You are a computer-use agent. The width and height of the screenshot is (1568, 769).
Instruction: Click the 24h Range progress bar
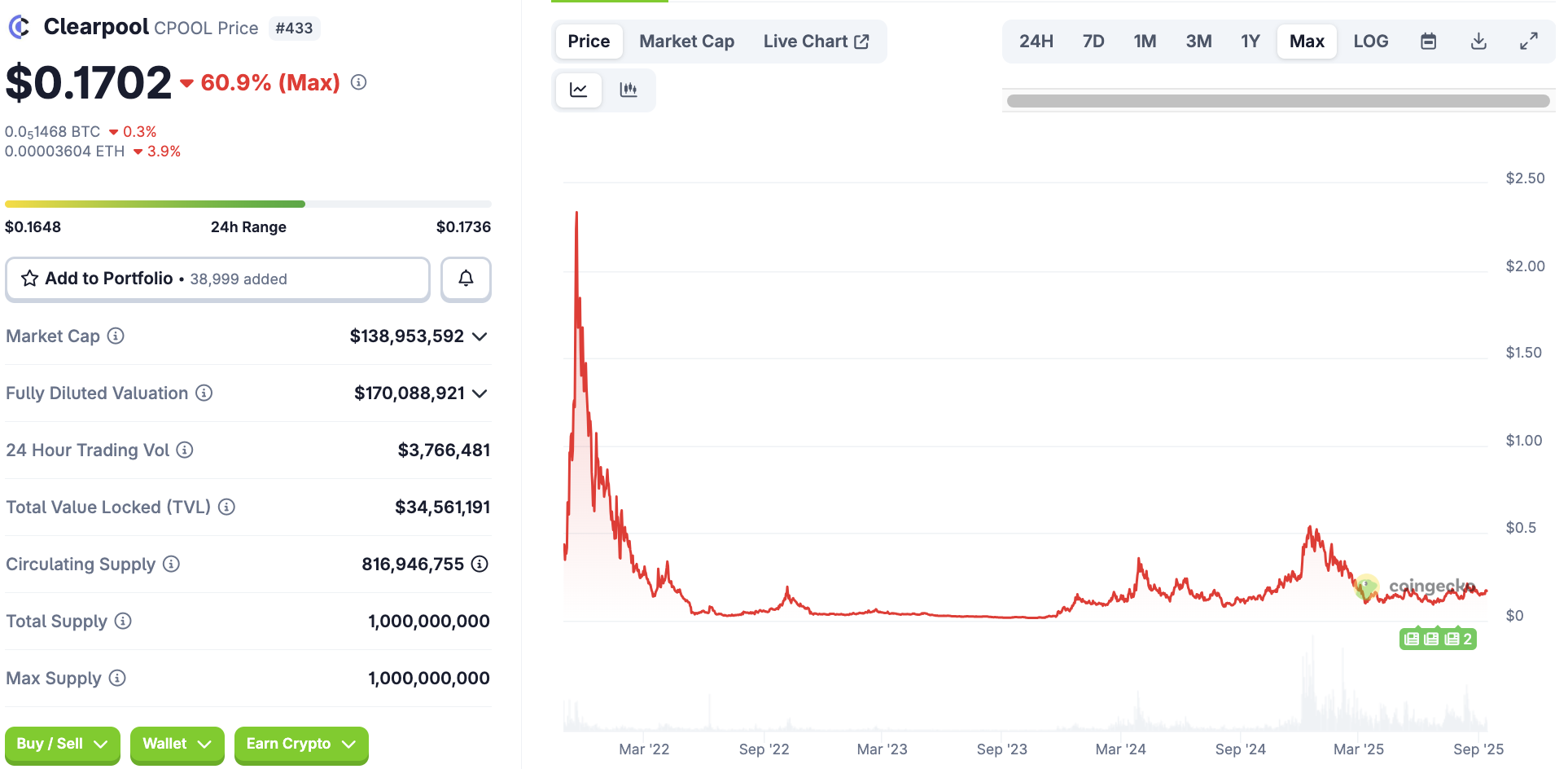[248, 204]
